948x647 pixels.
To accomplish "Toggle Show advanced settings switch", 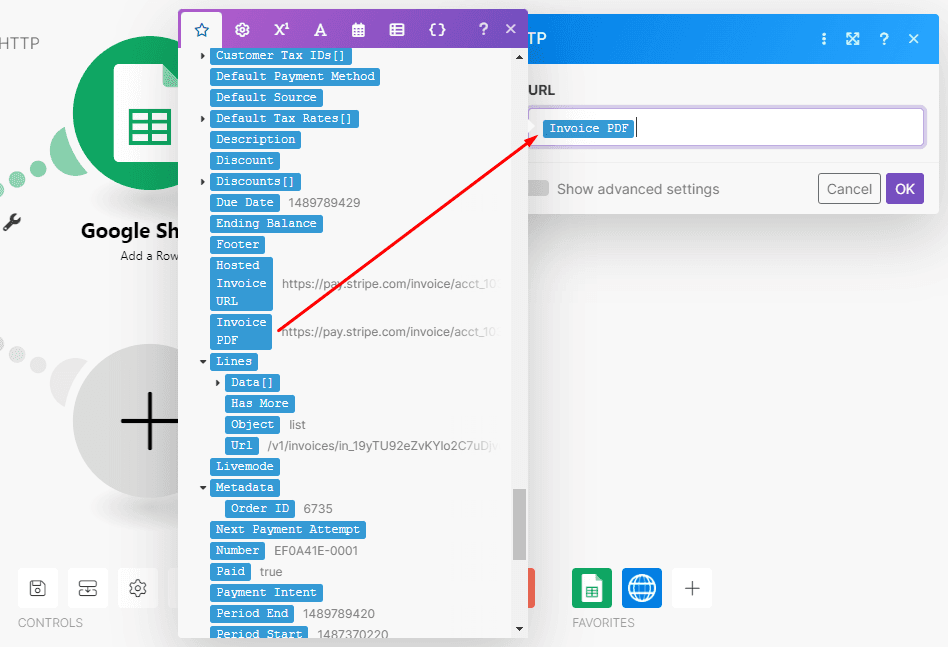I will [539, 189].
